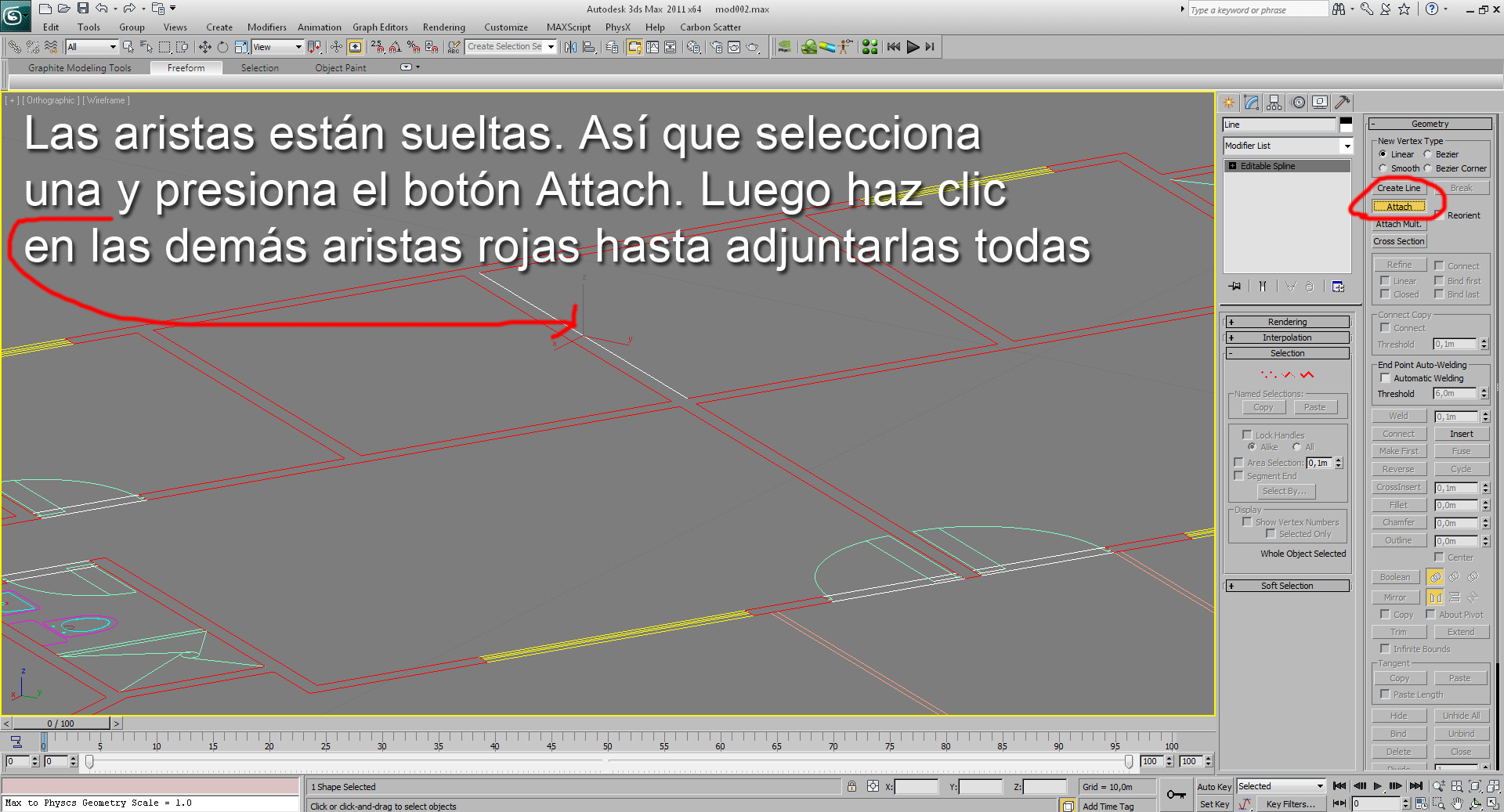Screen dimensions: 1504x812
Task: Click the Mirror tool in main toolbar
Action: point(570,47)
